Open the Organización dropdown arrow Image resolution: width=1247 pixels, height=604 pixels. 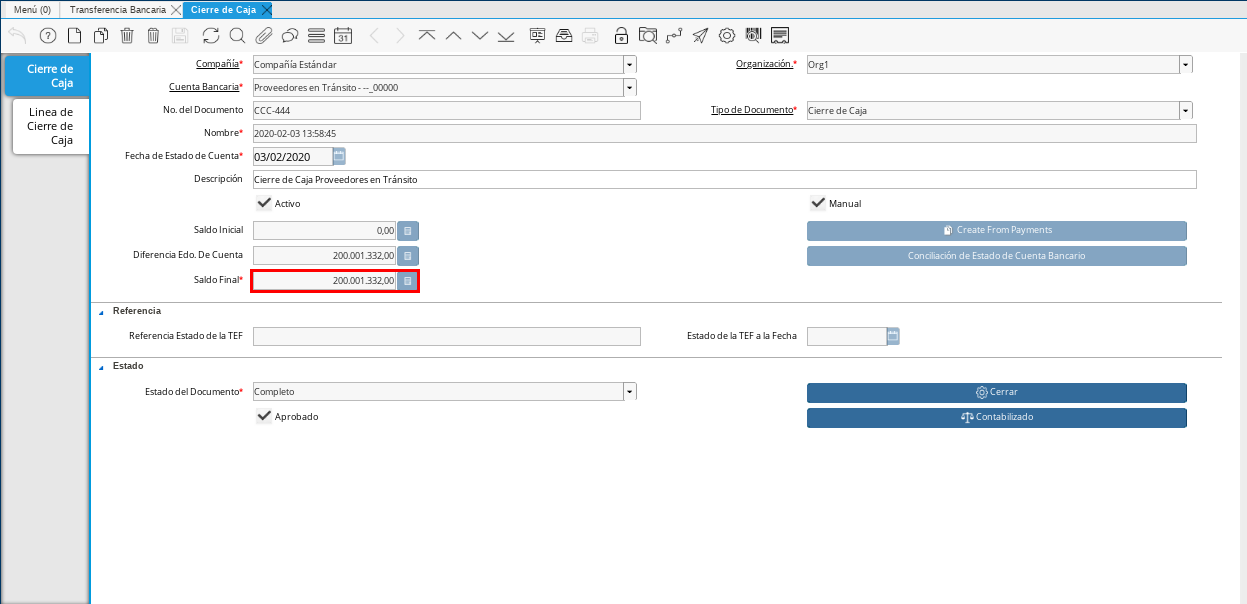tap(1186, 65)
